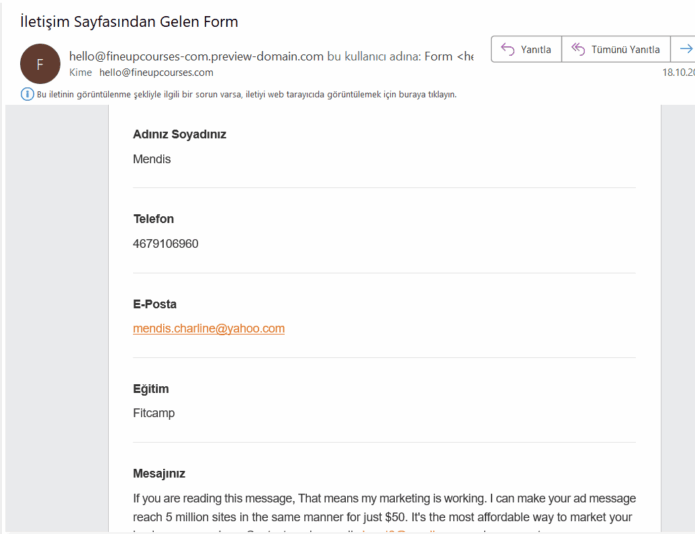Click the phone number 4679106960

click(x=165, y=243)
